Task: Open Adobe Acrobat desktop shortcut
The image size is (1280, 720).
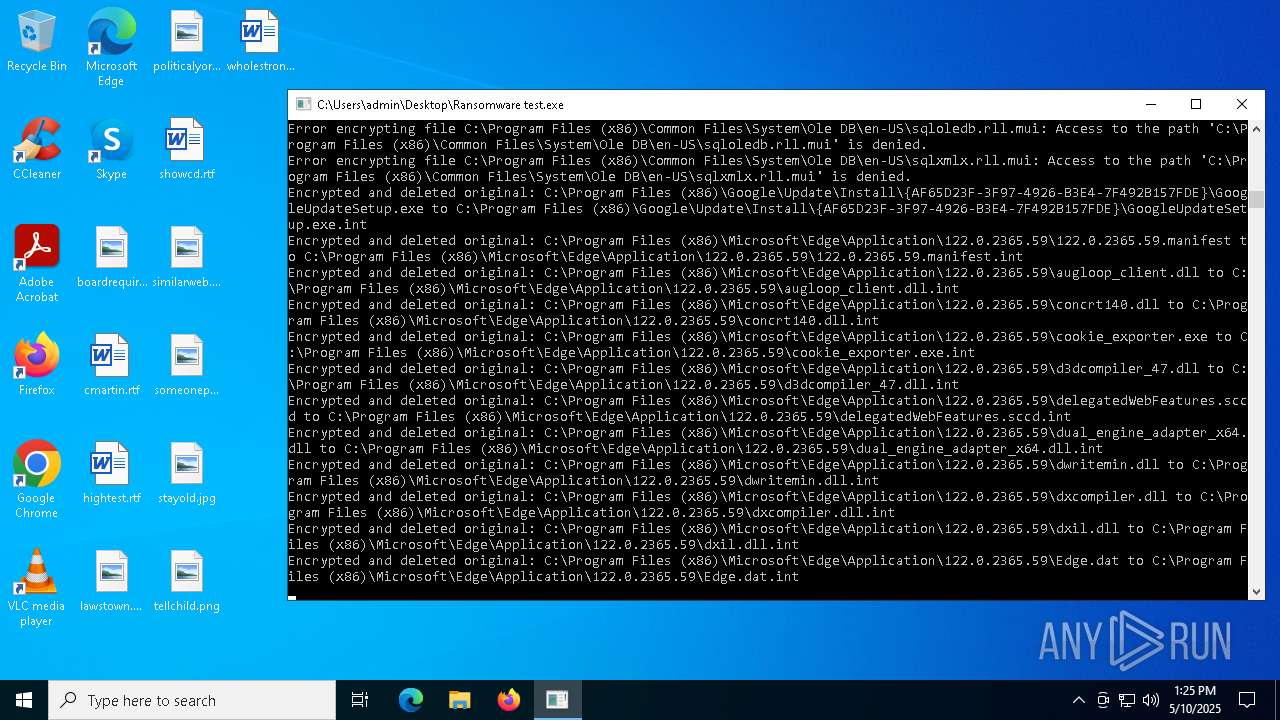Action: point(37,264)
